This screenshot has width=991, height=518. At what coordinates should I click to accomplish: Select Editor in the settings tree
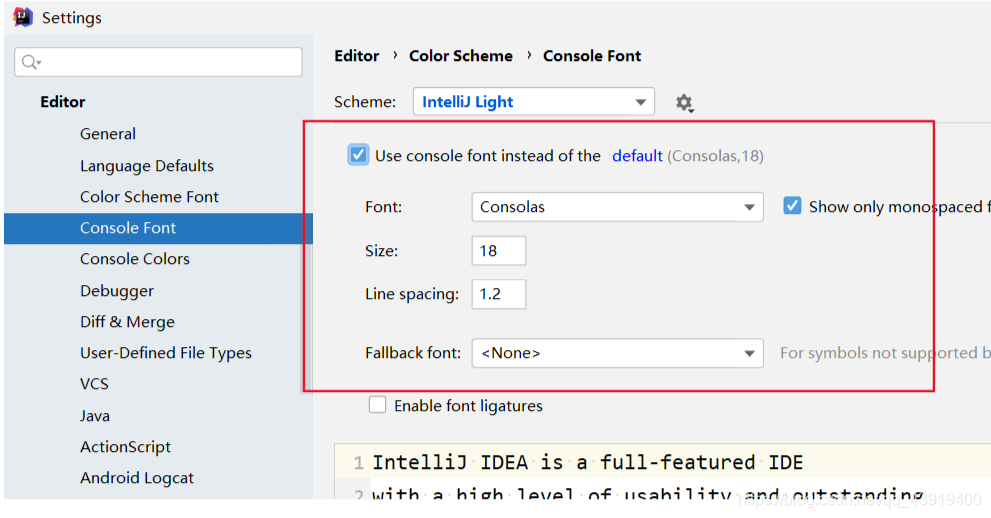click(63, 102)
